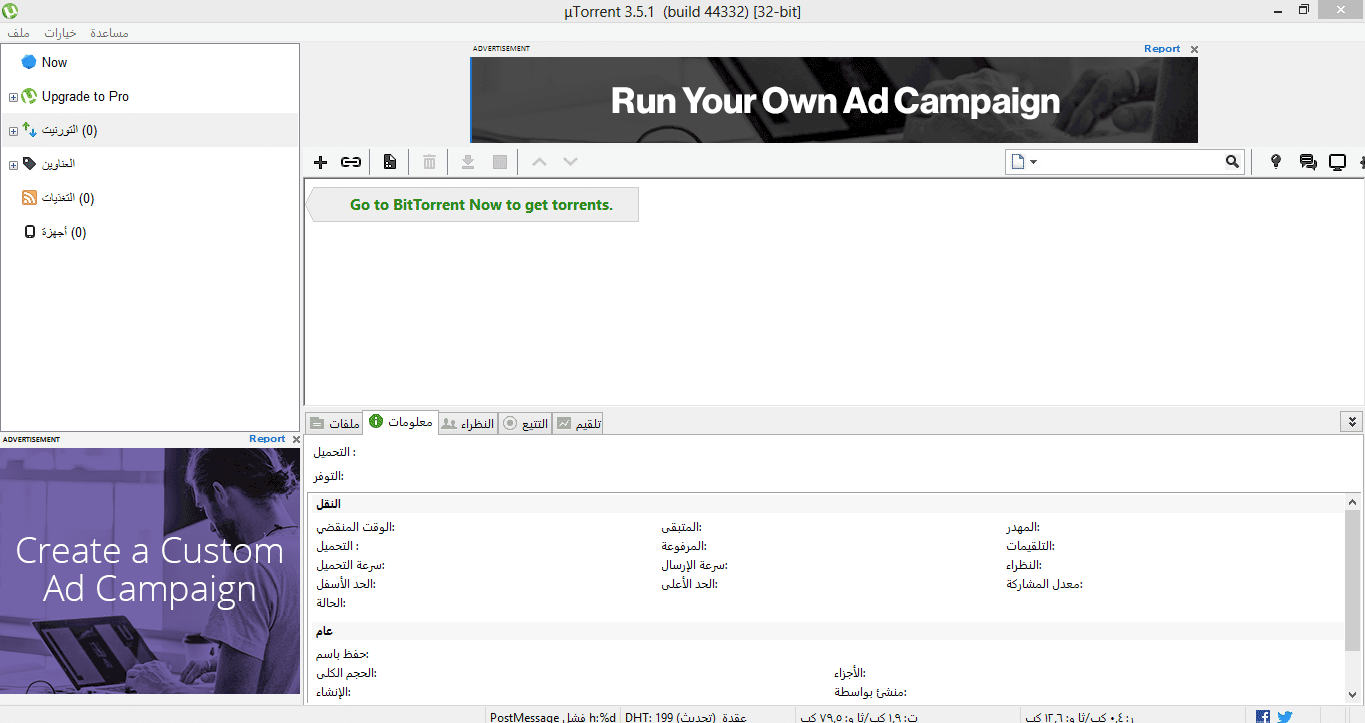Click the Remove torrent trash icon
This screenshot has width=1365, height=723.
429,162
